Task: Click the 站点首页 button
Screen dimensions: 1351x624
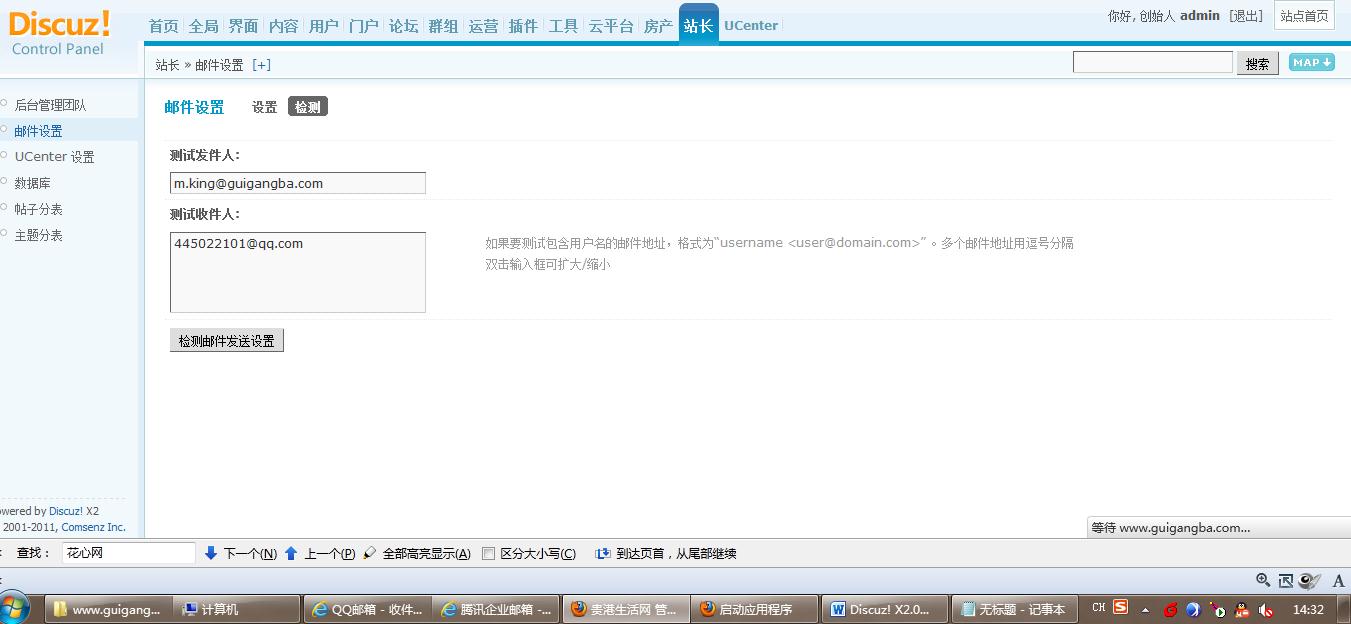Action: 1304,16
